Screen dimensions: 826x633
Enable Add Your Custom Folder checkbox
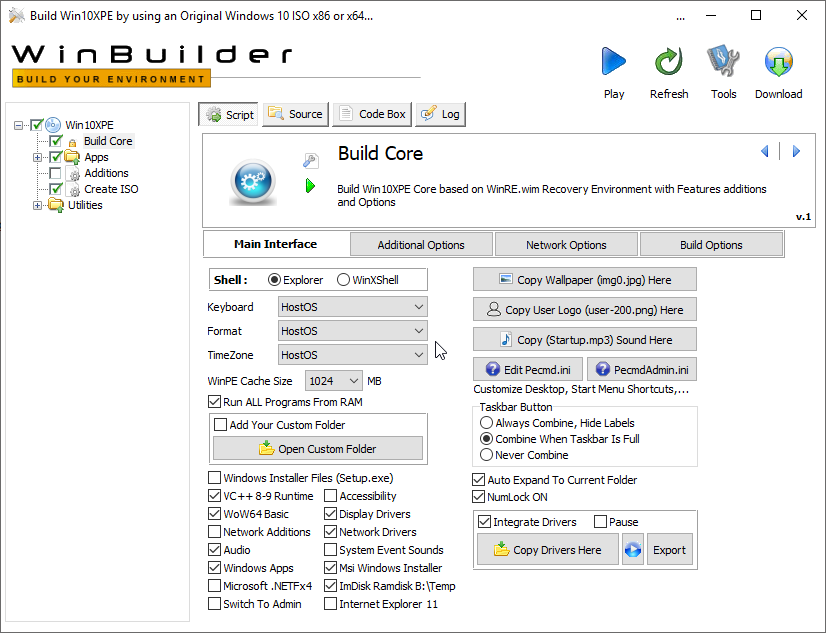(x=221, y=424)
